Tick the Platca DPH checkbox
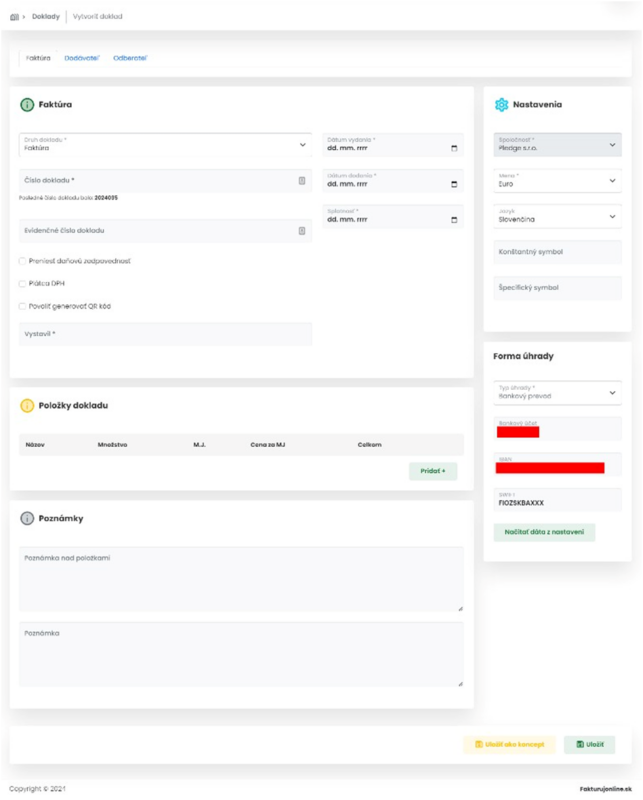Screen dimensions: 643x800 coord(22,284)
